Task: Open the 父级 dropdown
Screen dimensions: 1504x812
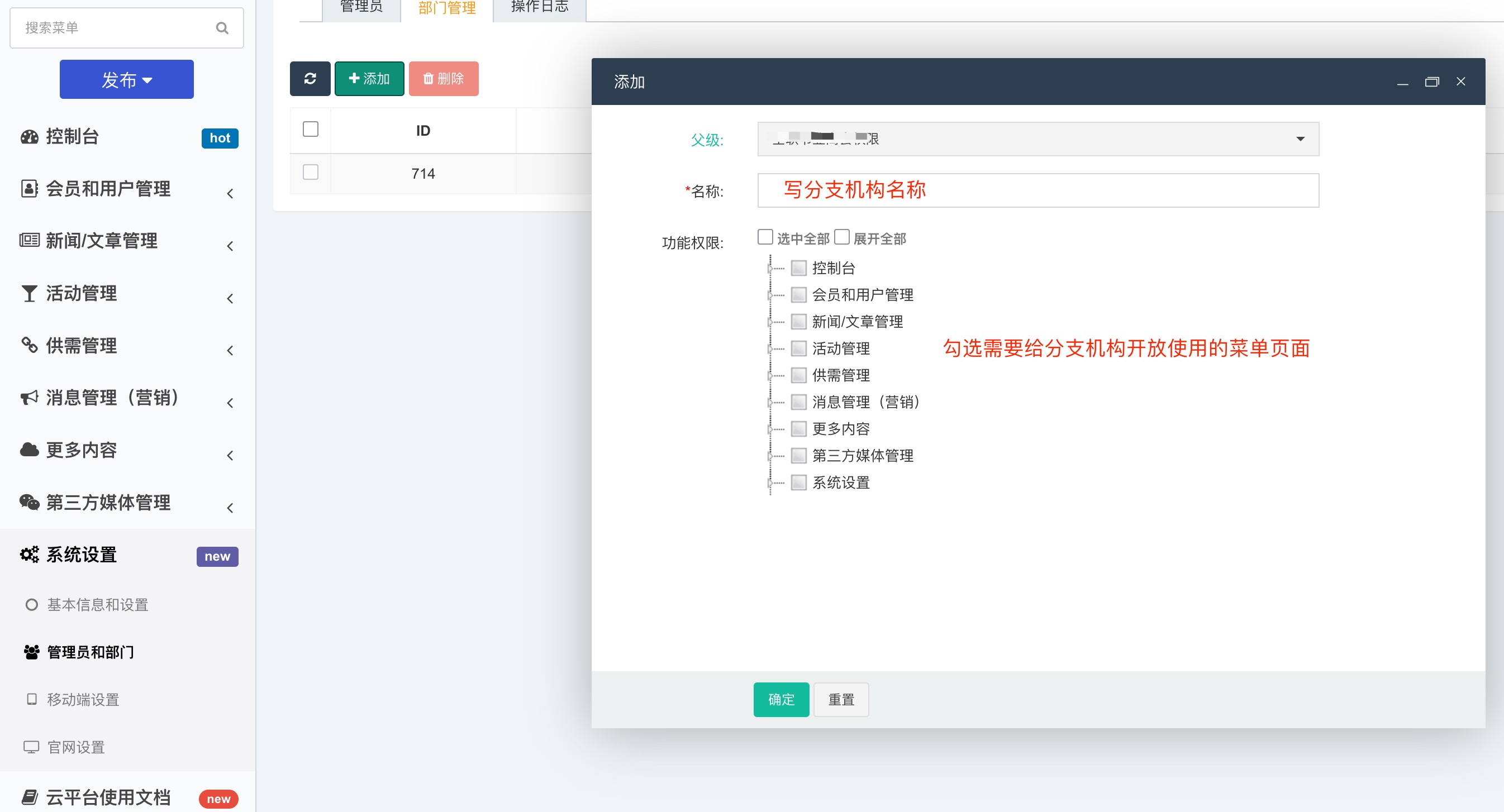Action: point(1037,139)
